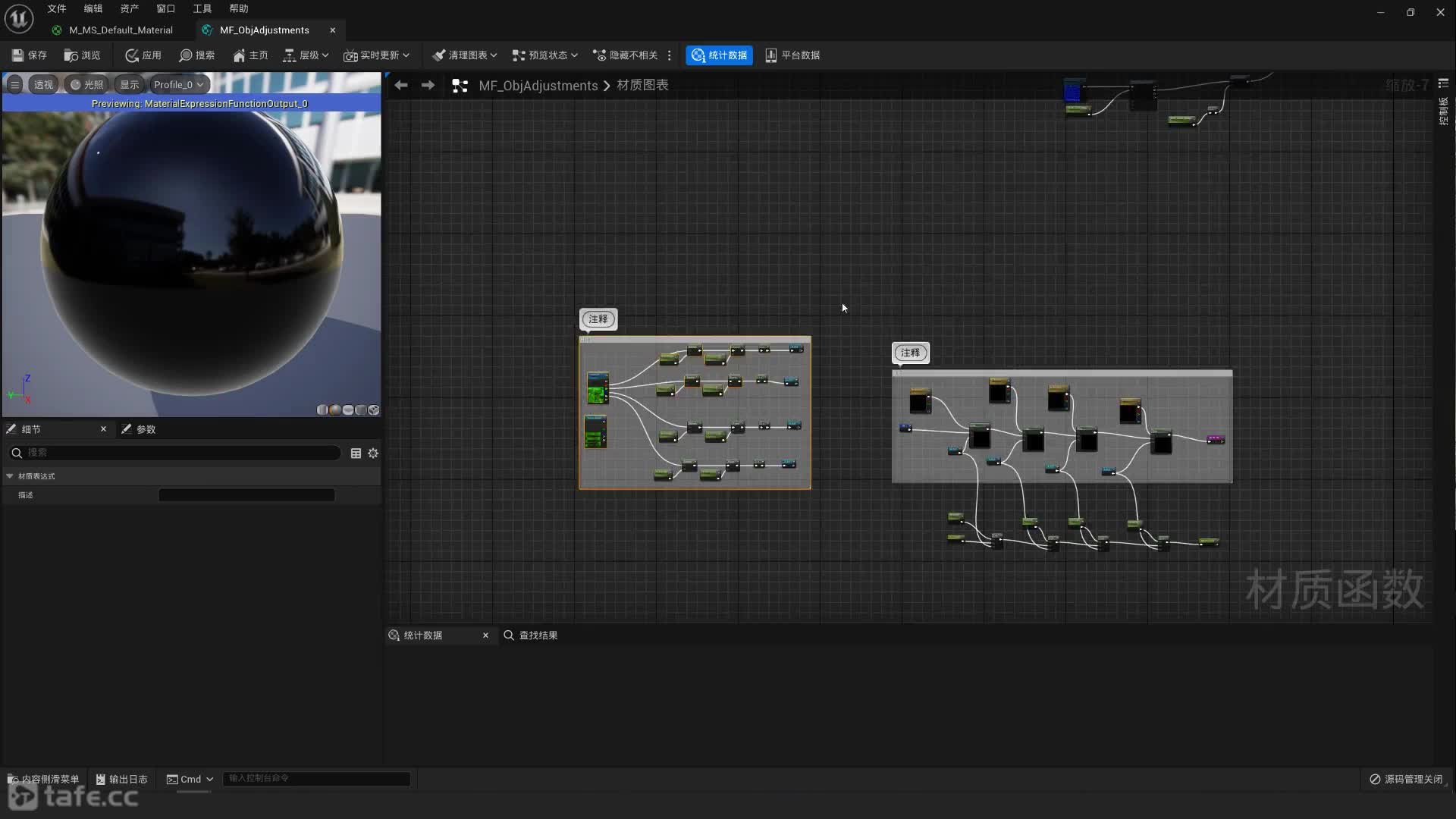Select sphere preview mesh icon

pyautogui.click(x=335, y=410)
